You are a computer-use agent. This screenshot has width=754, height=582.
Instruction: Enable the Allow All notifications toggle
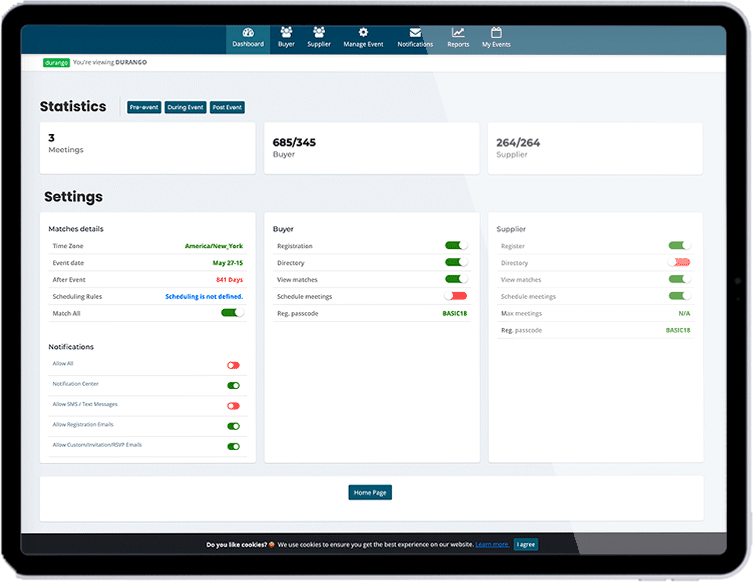pos(233,366)
